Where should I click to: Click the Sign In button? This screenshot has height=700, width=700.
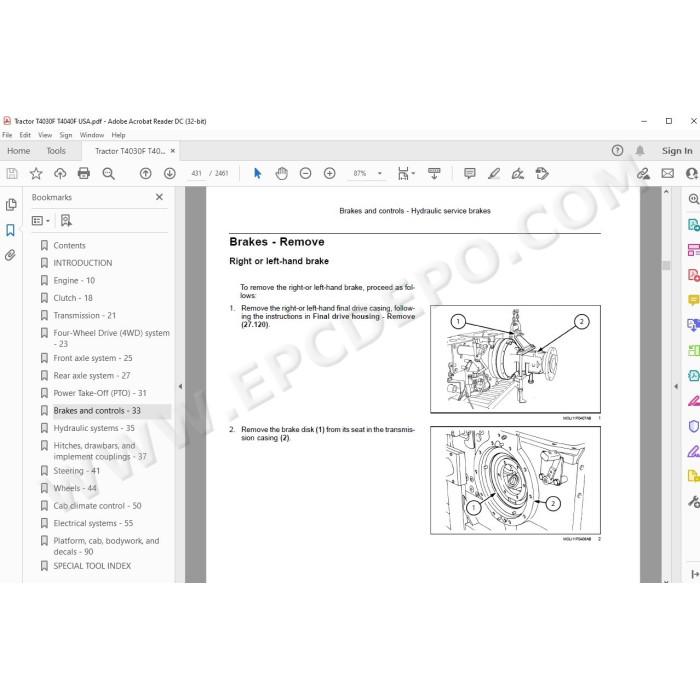point(677,151)
